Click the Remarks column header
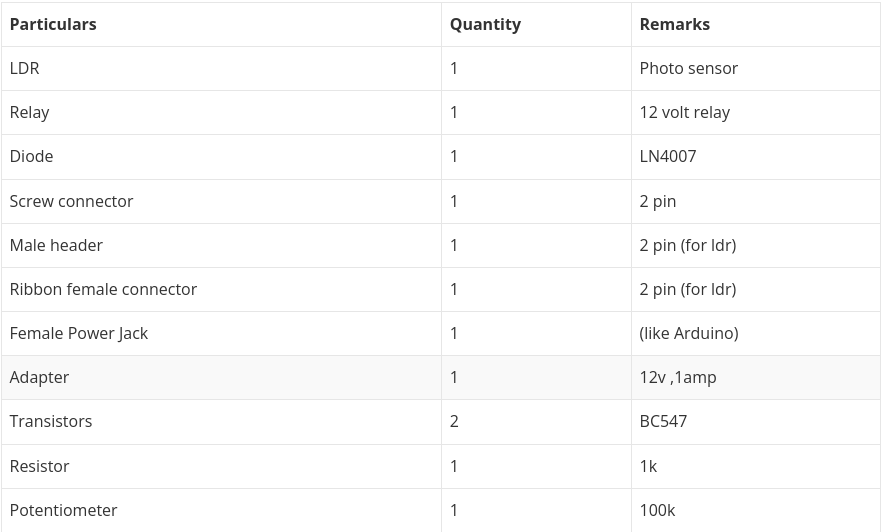 674,24
